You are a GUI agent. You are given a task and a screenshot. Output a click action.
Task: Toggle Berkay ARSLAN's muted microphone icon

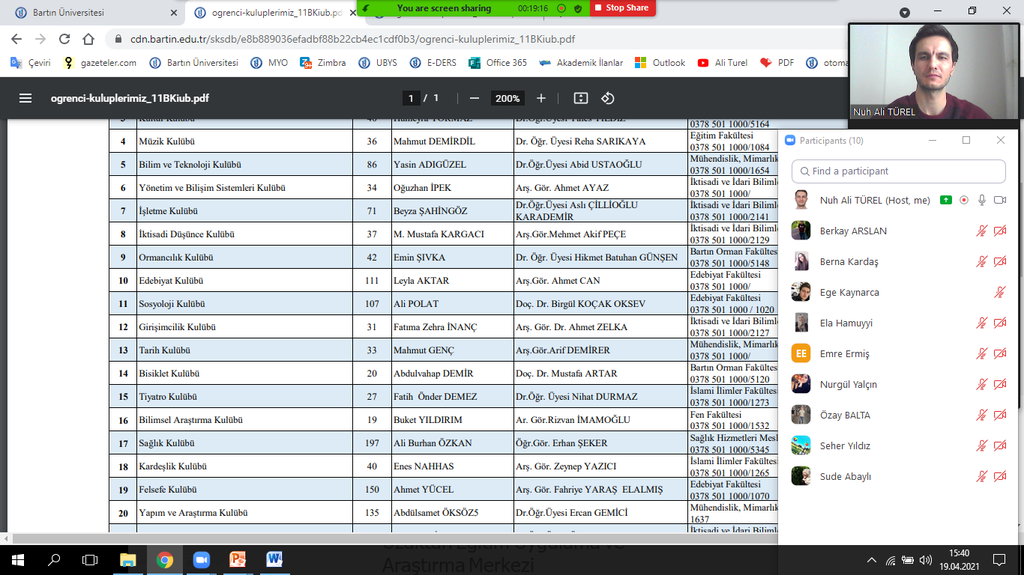(982, 231)
